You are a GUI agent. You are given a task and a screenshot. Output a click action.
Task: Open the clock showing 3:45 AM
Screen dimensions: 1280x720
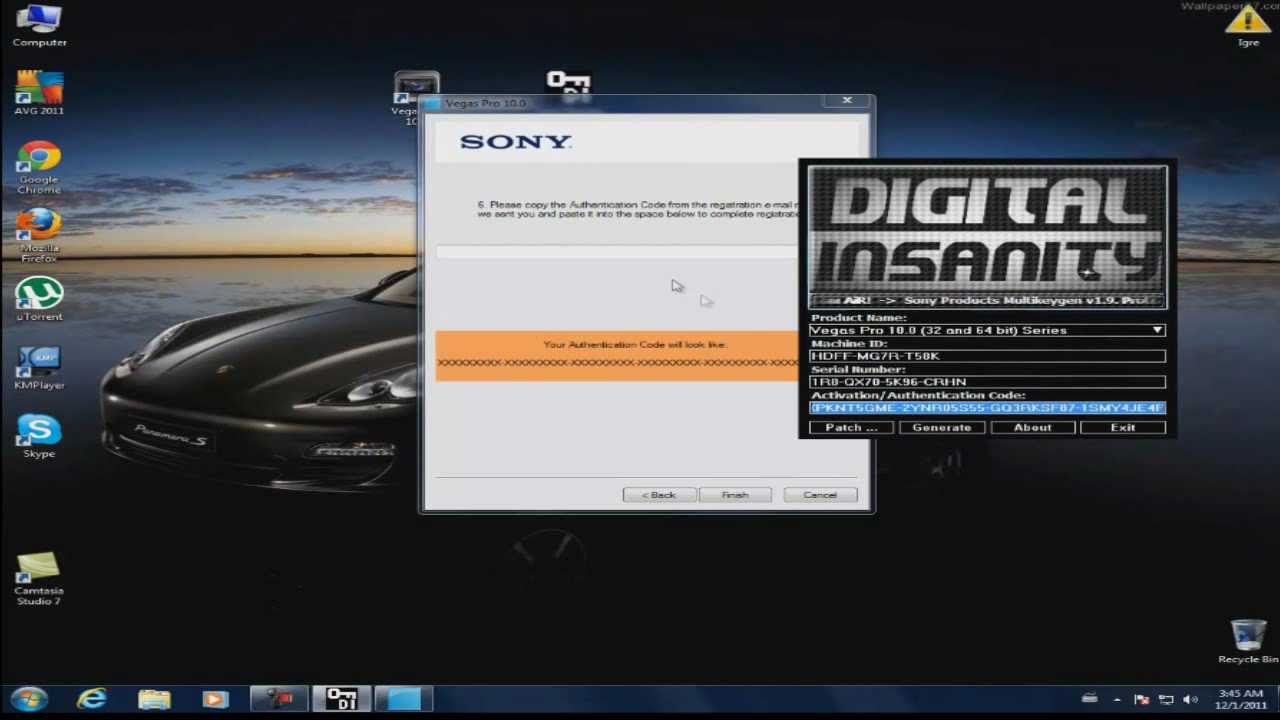[x=1240, y=699]
